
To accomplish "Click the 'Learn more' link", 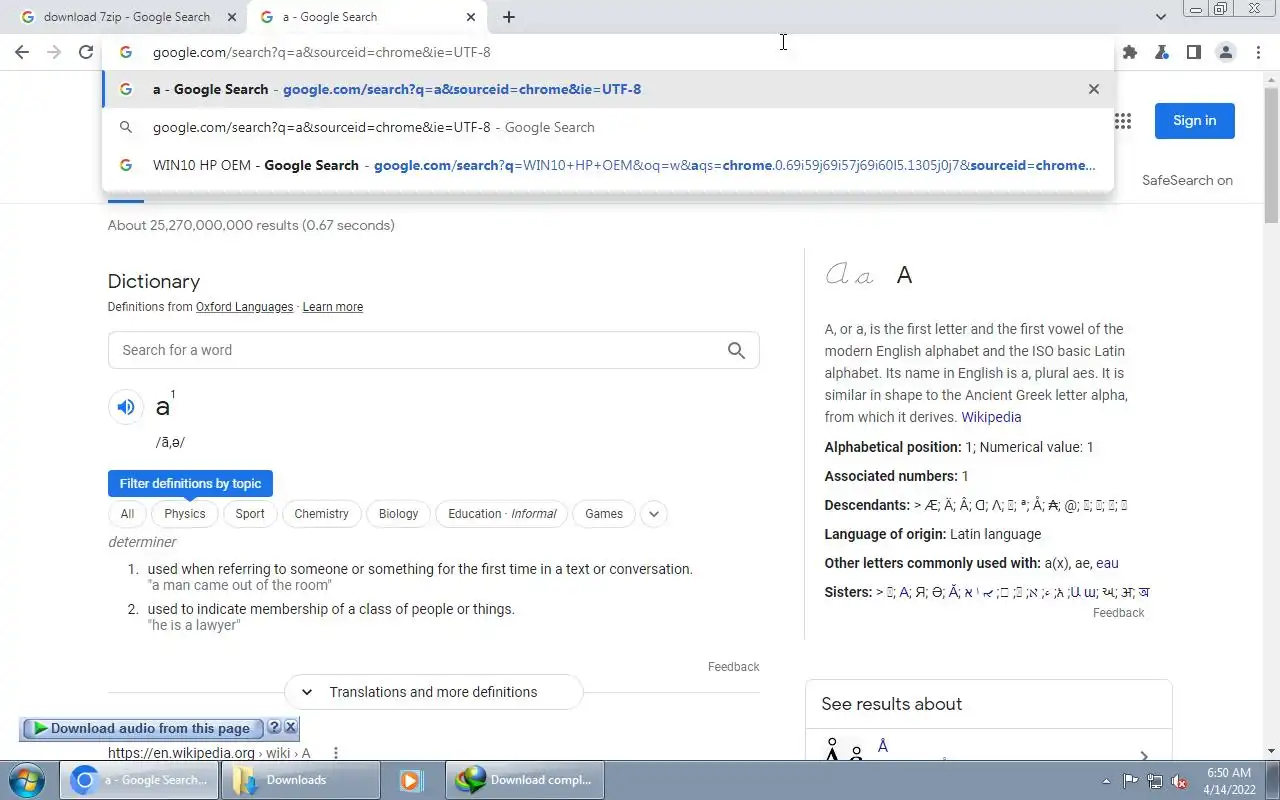I will 333,307.
